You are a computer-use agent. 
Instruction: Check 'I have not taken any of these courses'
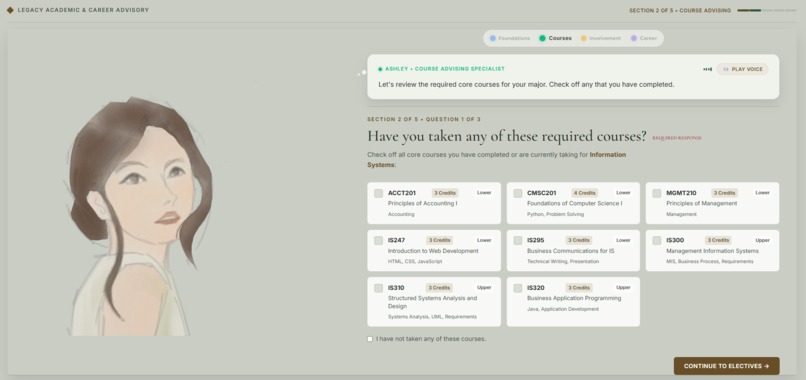(370, 339)
